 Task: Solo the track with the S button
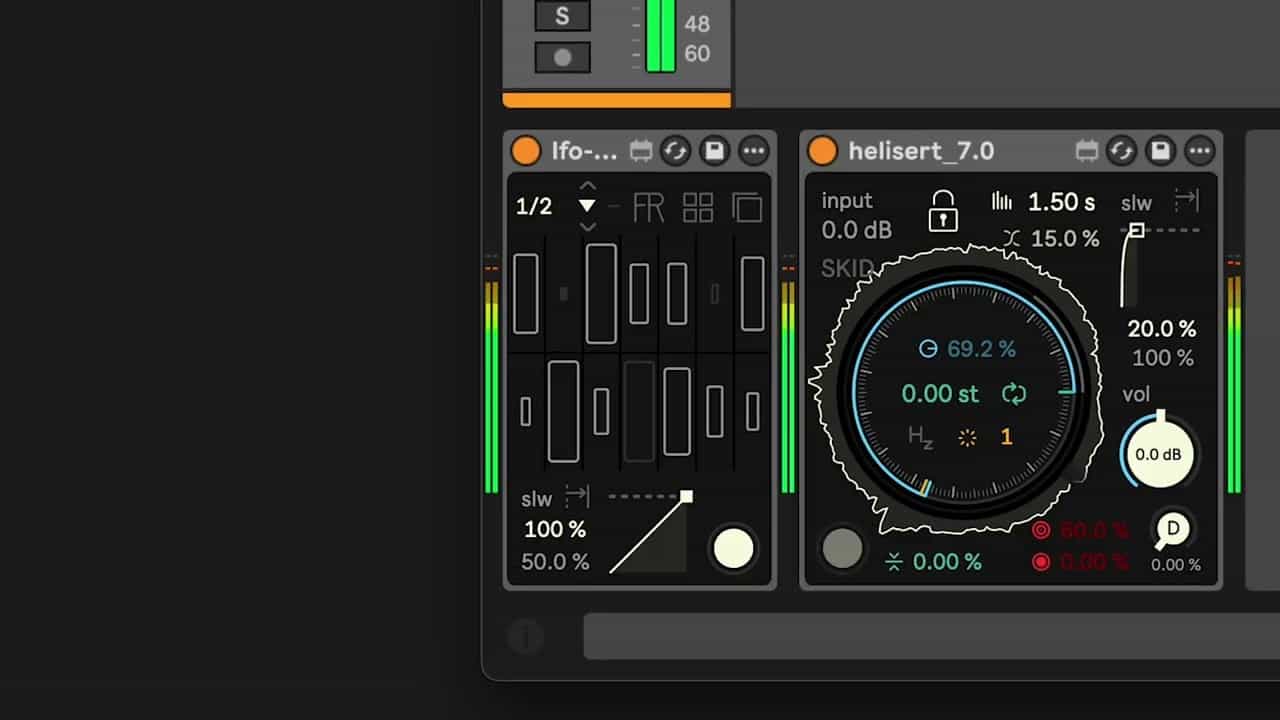click(562, 15)
